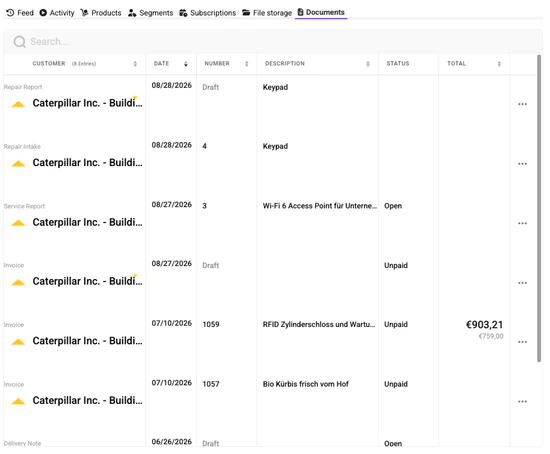Sort by Customer column arrows

(x=135, y=64)
